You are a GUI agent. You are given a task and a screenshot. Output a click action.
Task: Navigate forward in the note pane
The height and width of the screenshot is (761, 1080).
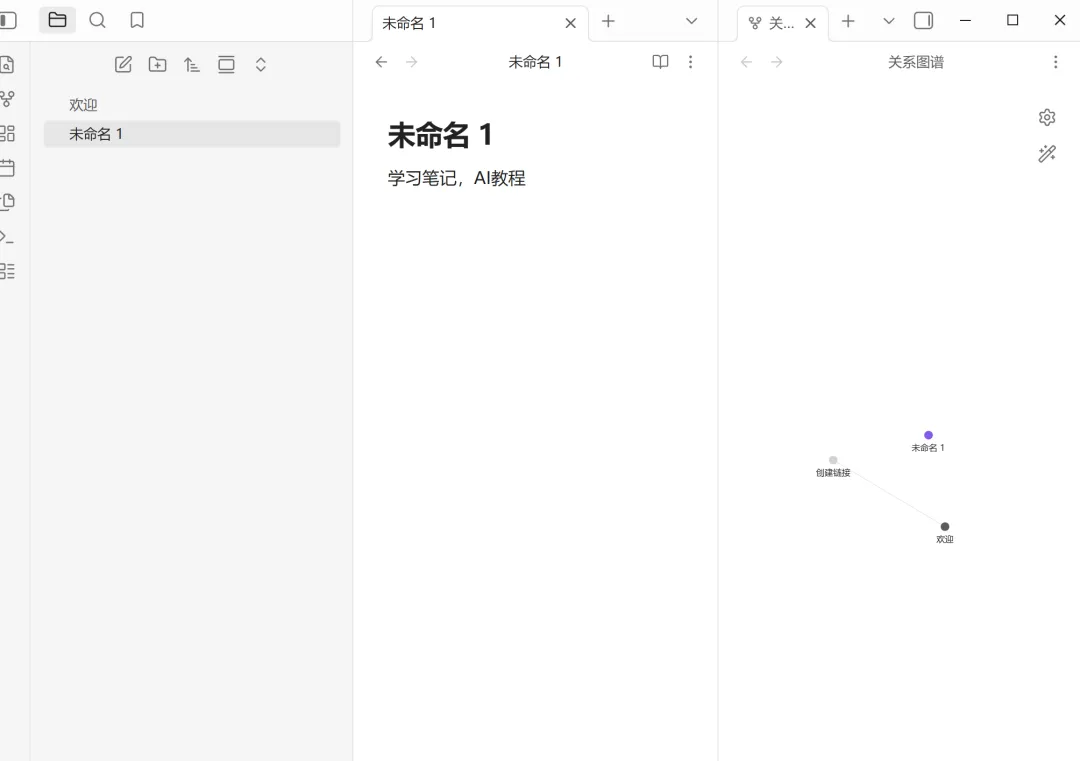(x=412, y=62)
